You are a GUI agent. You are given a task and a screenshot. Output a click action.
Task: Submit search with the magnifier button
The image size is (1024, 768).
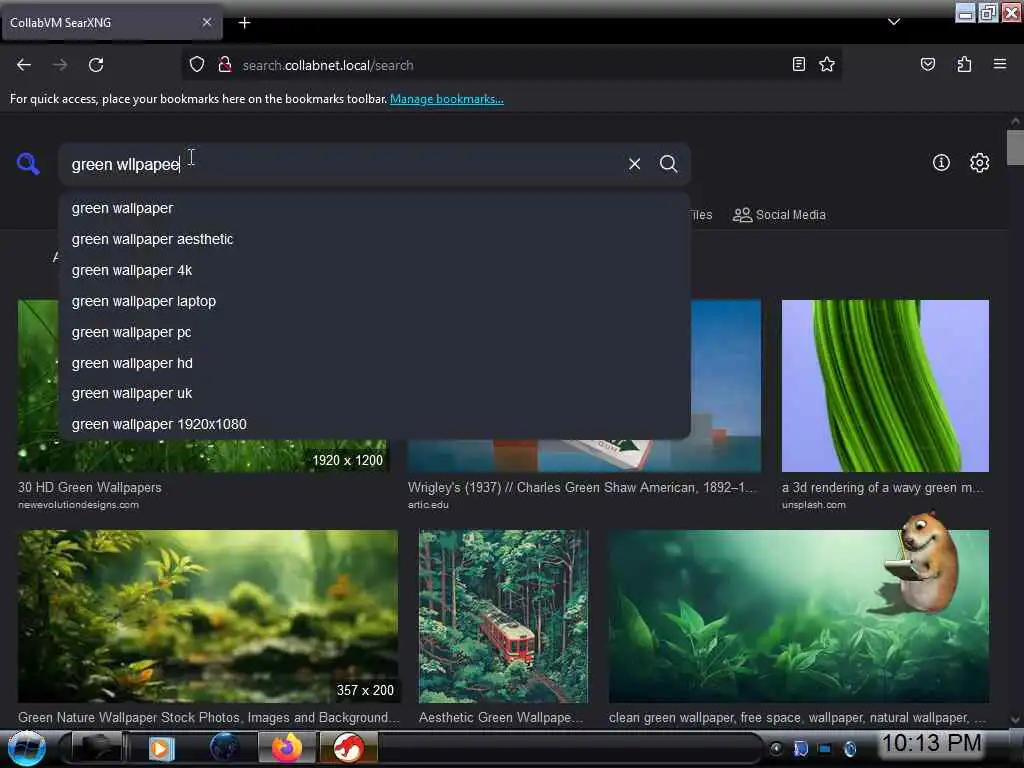(668, 164)
